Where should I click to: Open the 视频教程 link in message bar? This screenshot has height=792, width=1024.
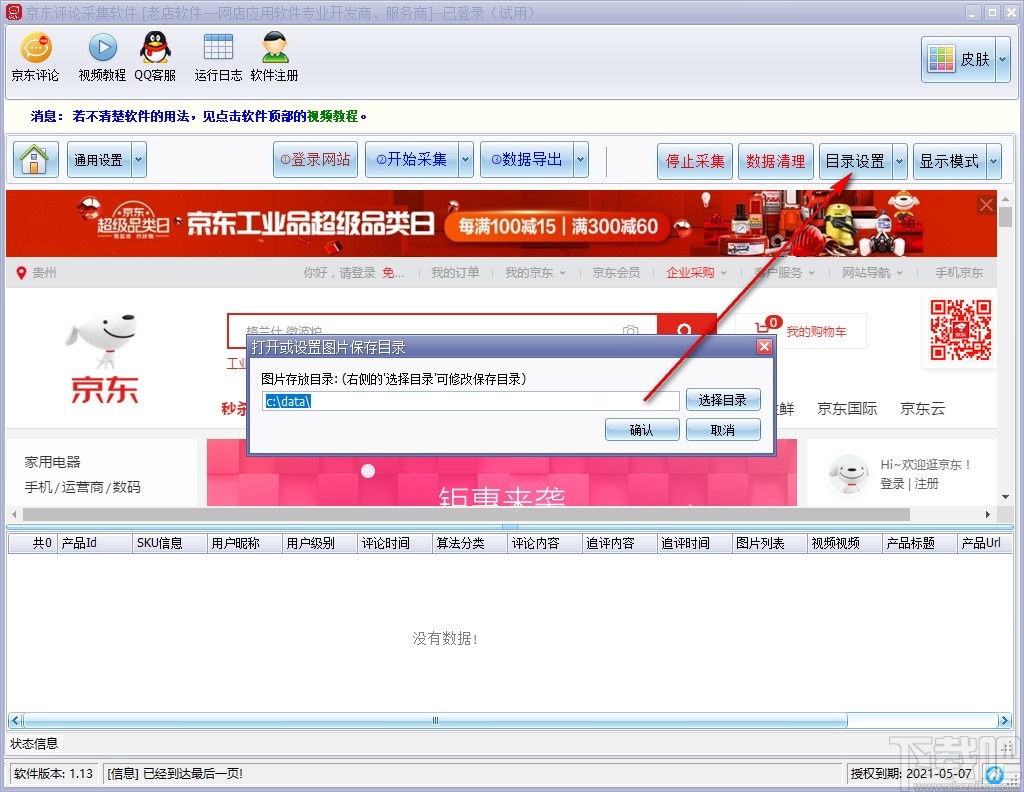(x=332, y=116)
